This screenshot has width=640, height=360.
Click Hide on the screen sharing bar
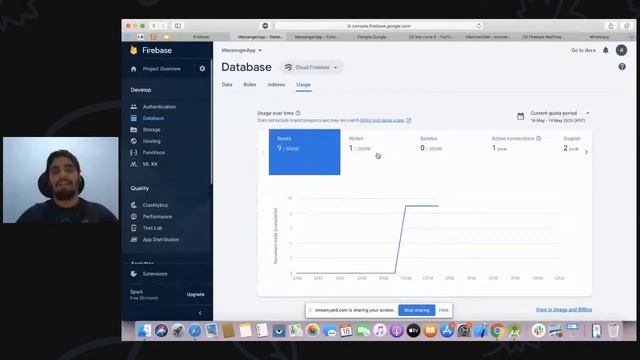444,310
